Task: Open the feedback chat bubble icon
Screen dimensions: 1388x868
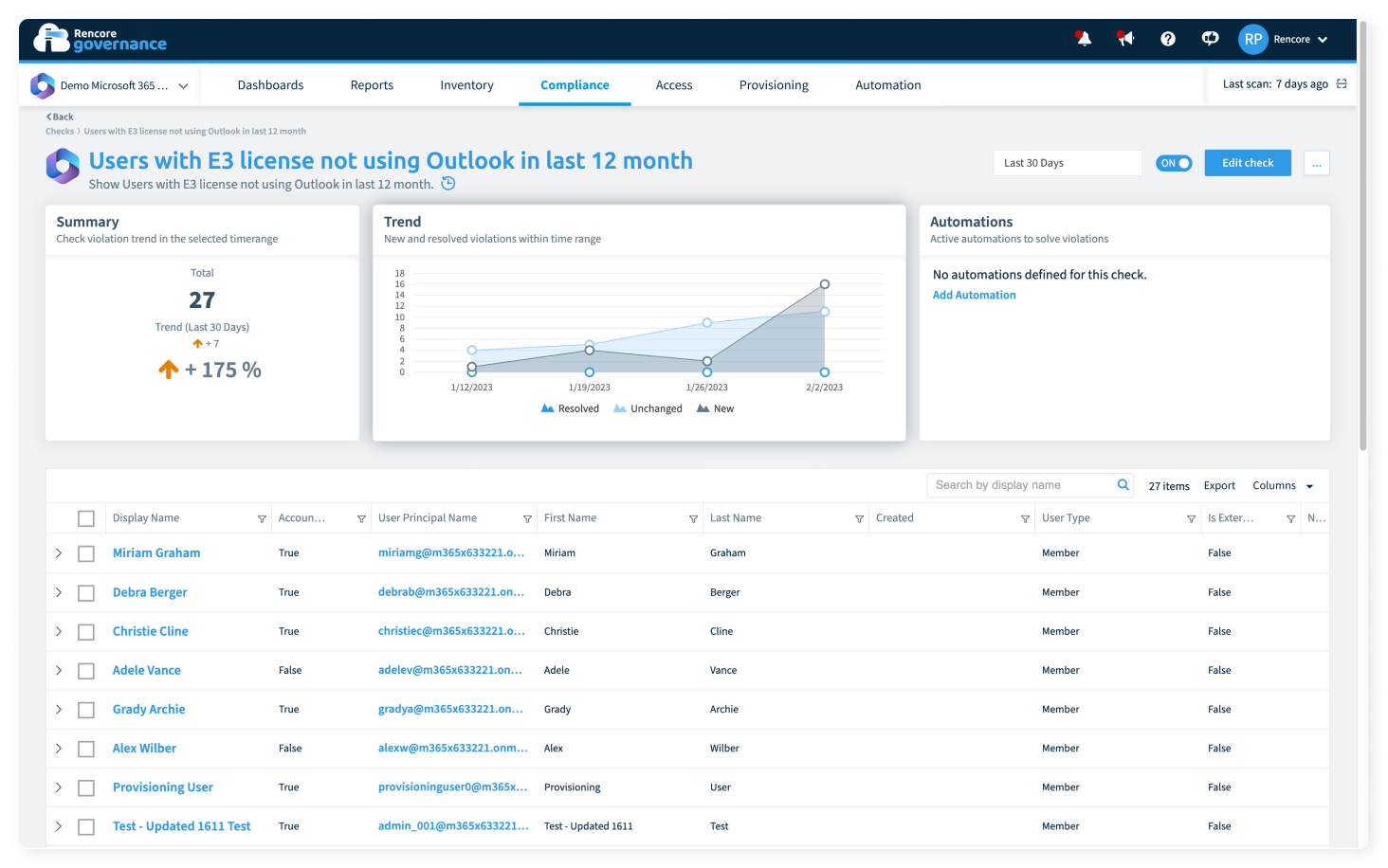Action: click(1210, 39)
